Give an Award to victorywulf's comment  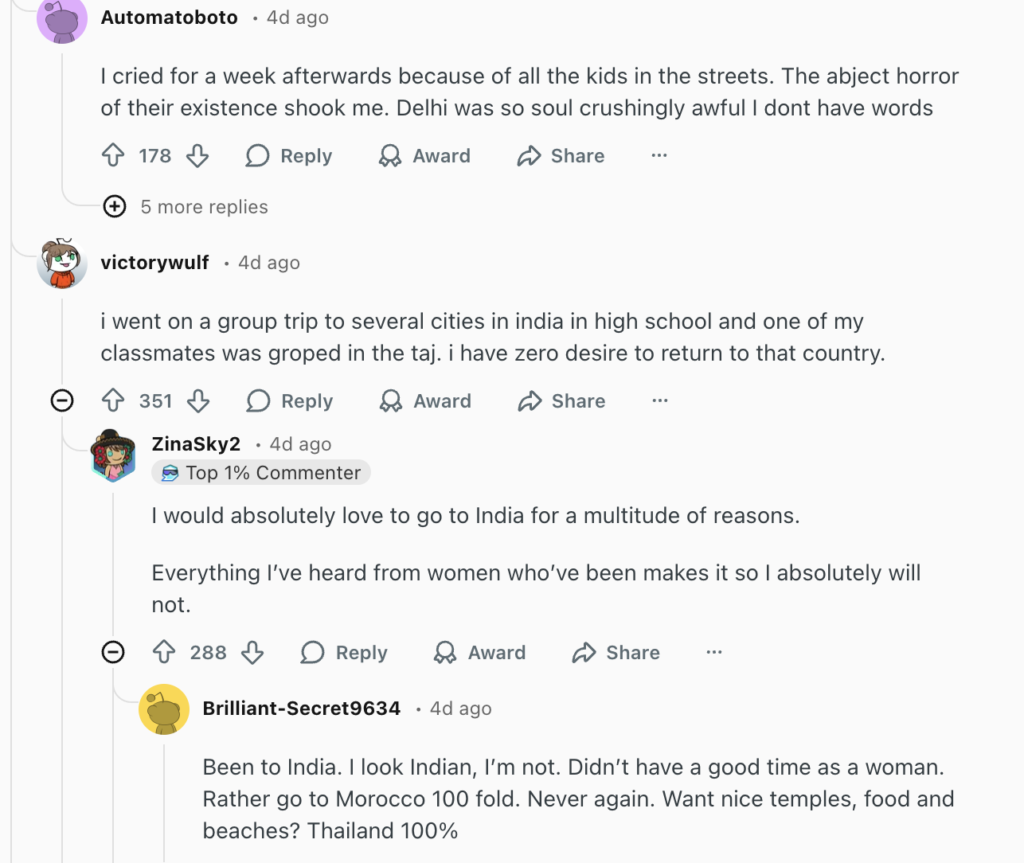[x=425, y=401]
